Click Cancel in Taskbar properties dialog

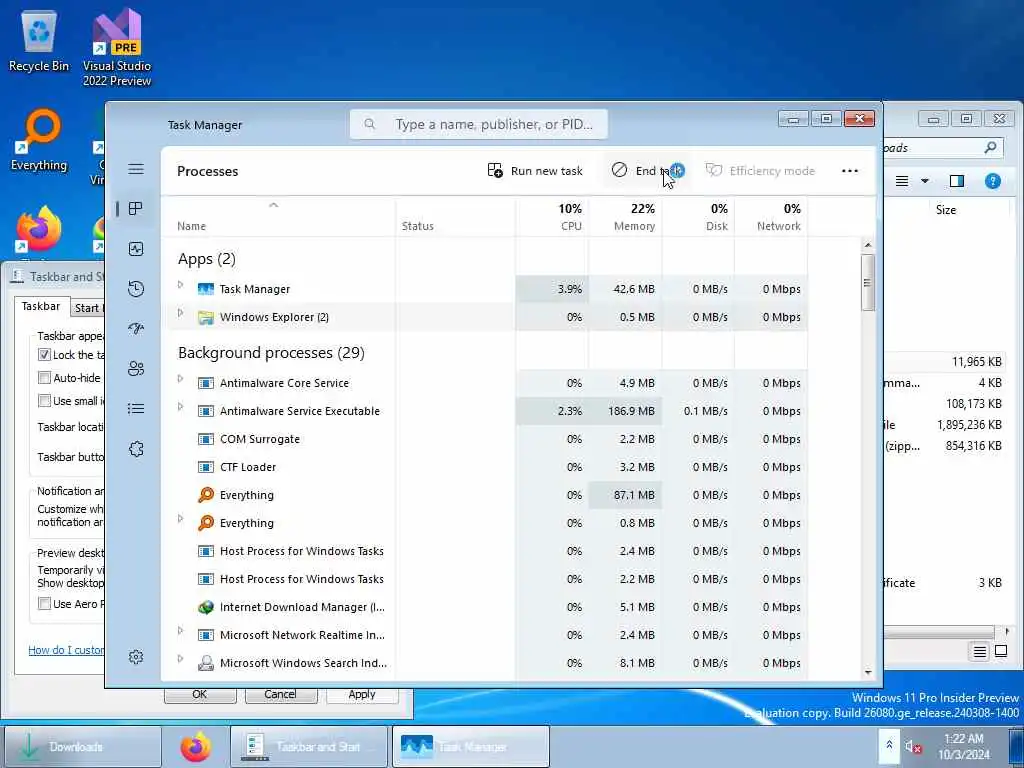coord(280,695)
